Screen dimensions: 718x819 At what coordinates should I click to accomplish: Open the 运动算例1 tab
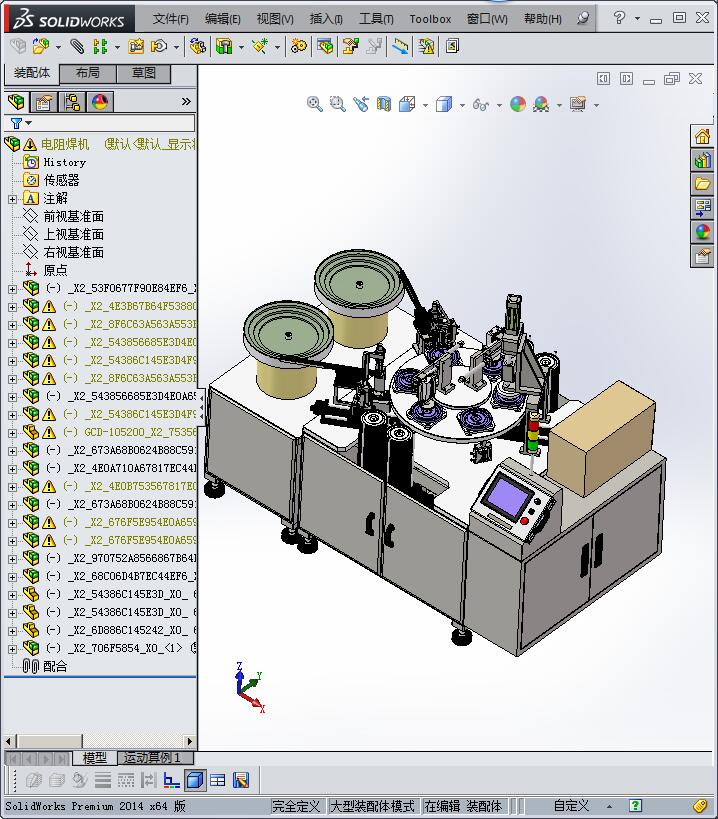(x=156, y=757)
